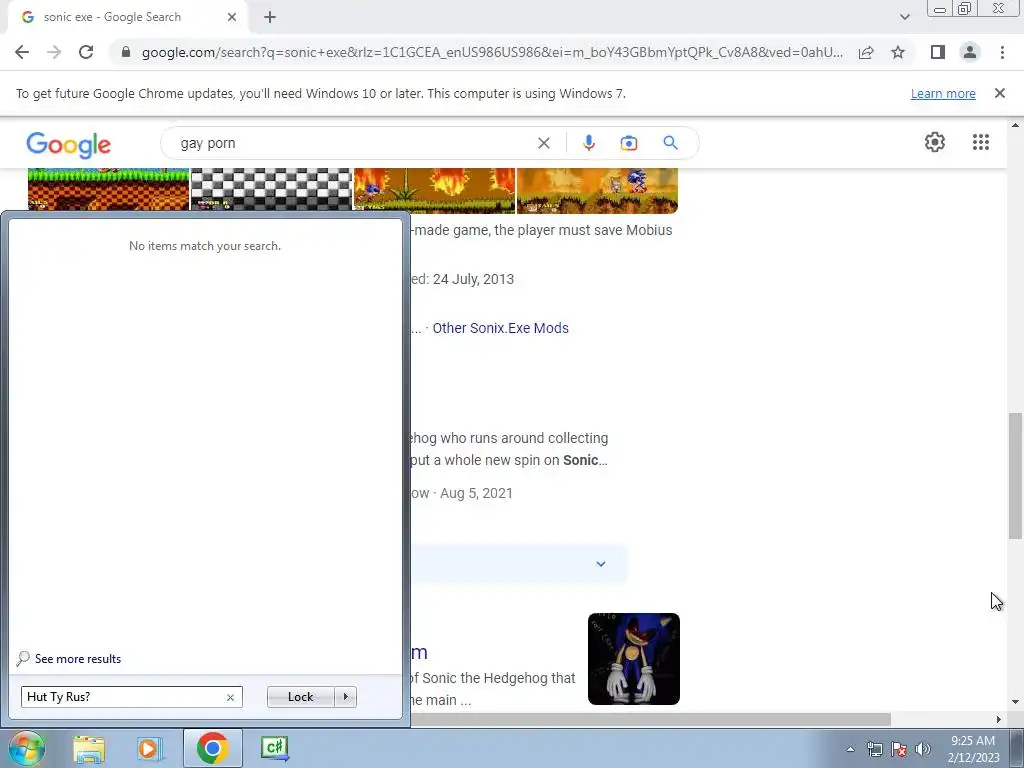The height and width of the screenshot is (768, 1024).
Task: Launch Windows Media Player from taskbar
Action: coord(148,748)
